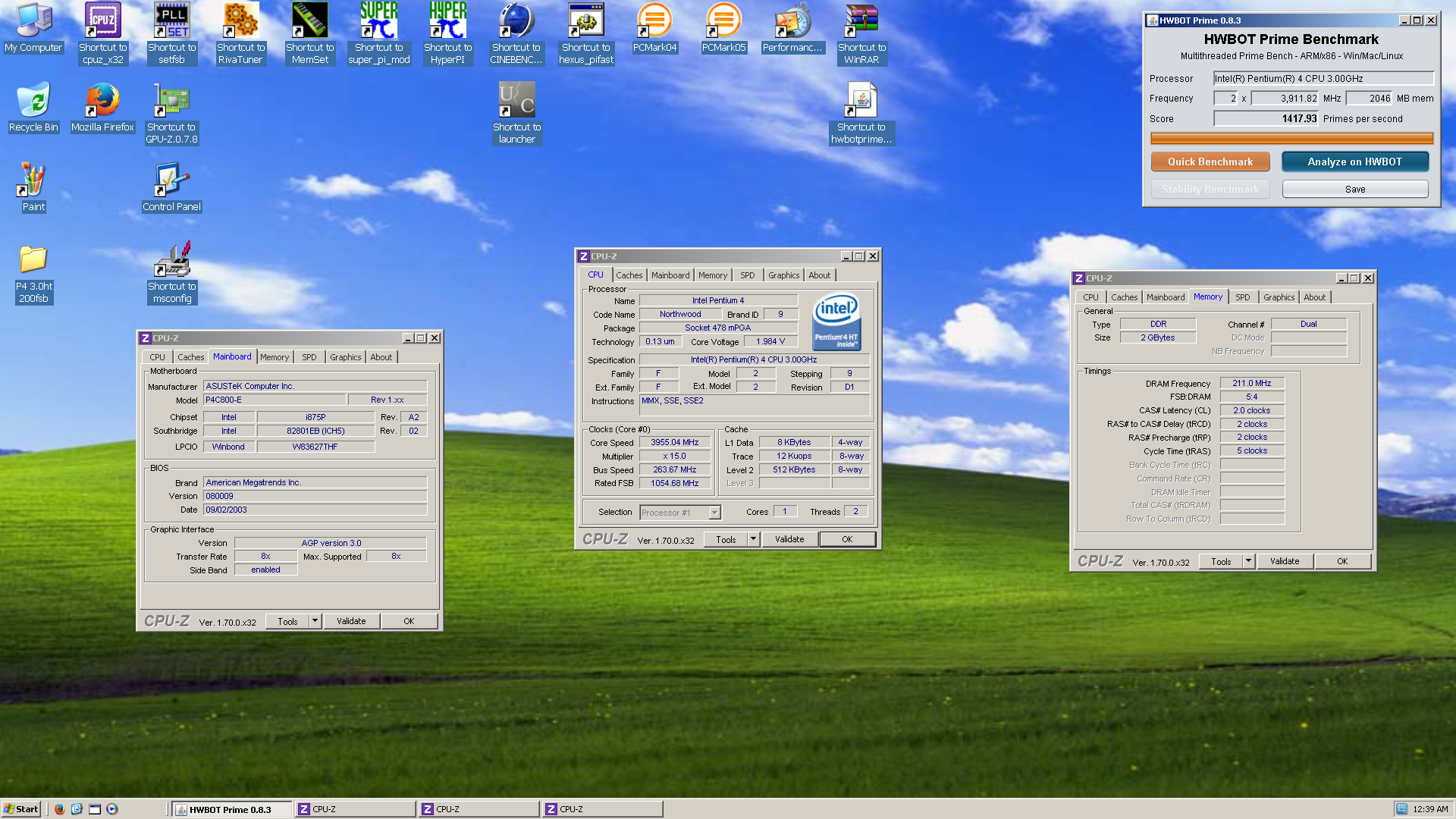Expand the Processor #1 selection combo box

click(x=714, y=513)
